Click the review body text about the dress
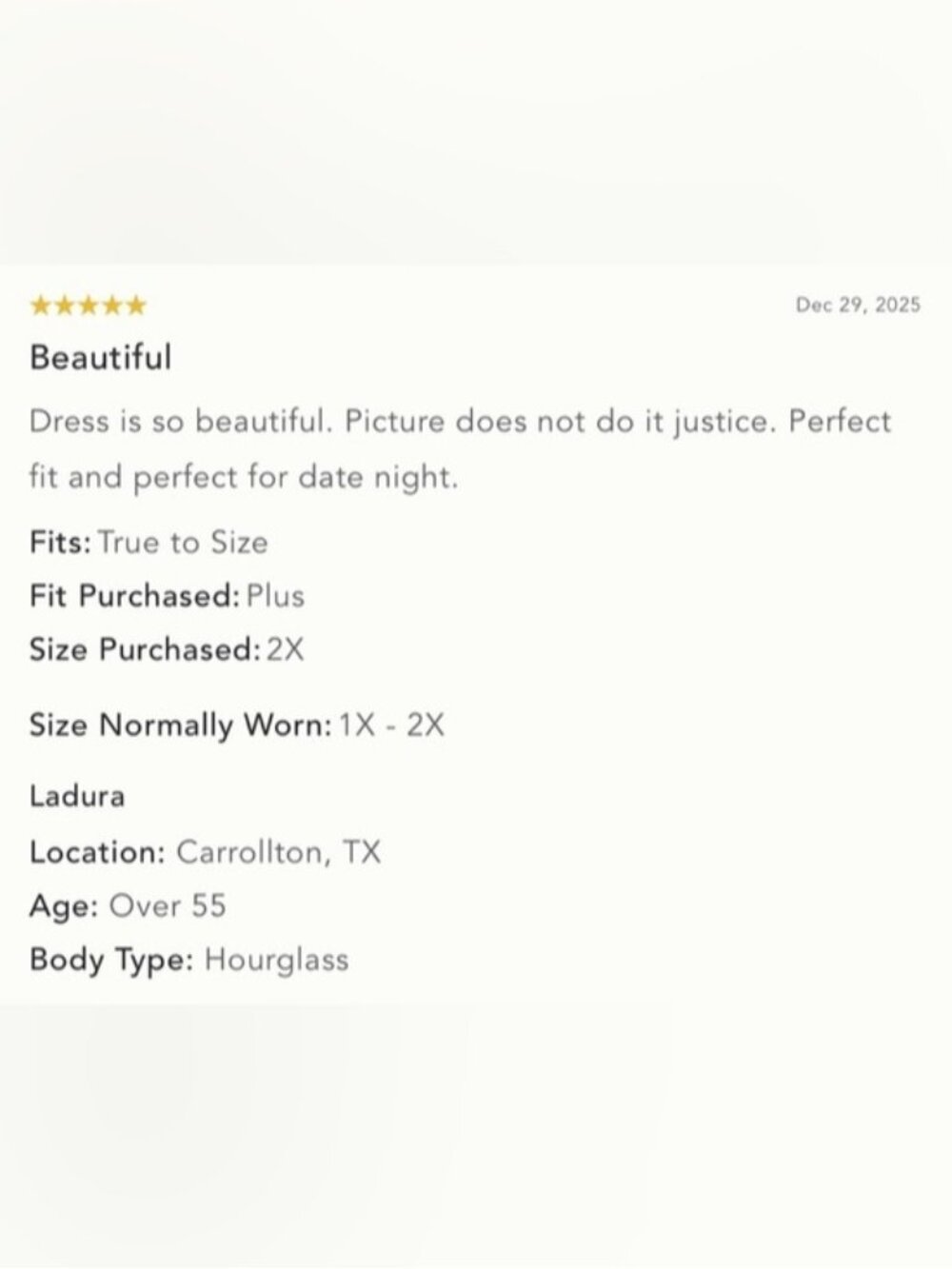Viewport: 952px width, 1269px height. 460,448
